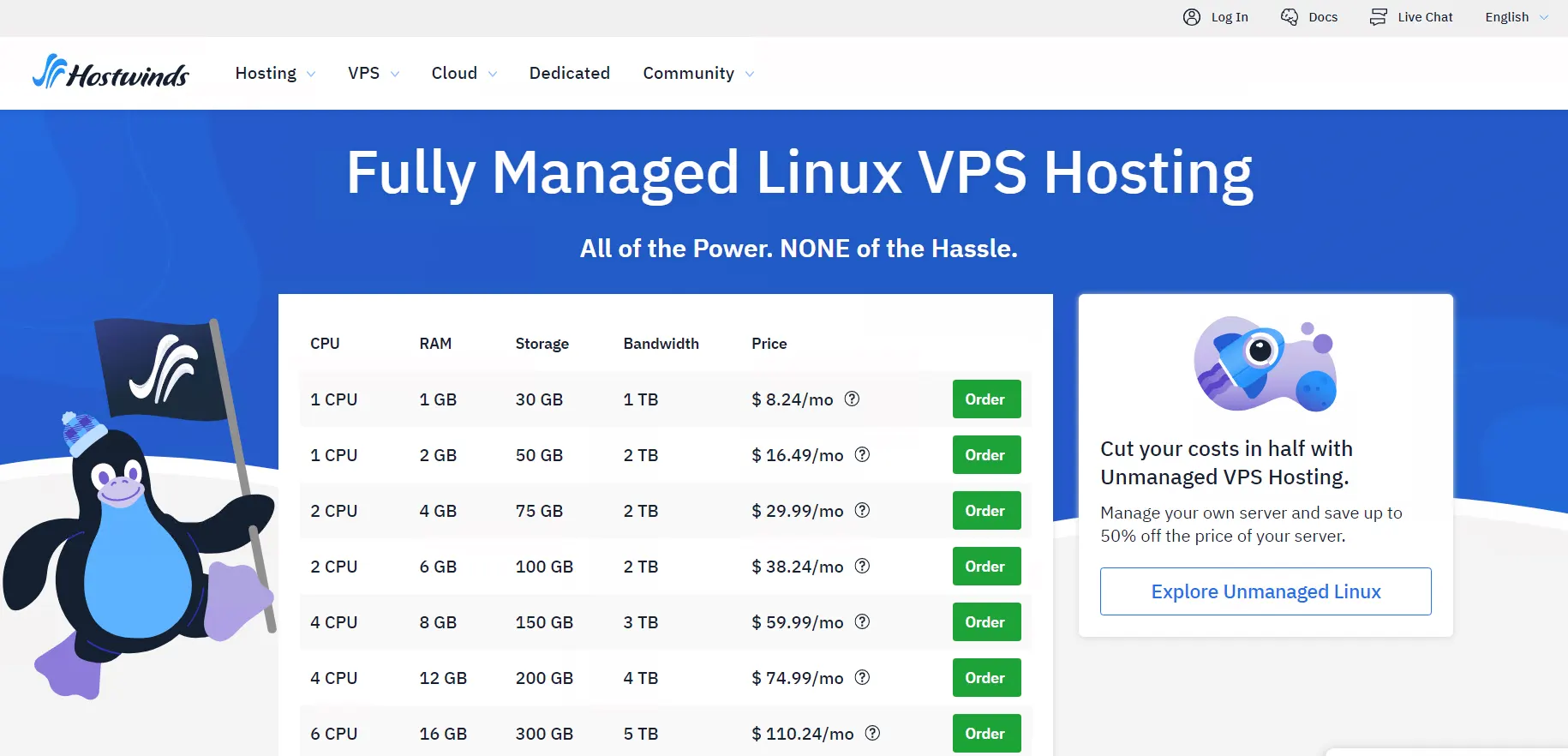
Task: Click the 150 GB storage cell
Action: pyautogui.click(x=544, y=622)
